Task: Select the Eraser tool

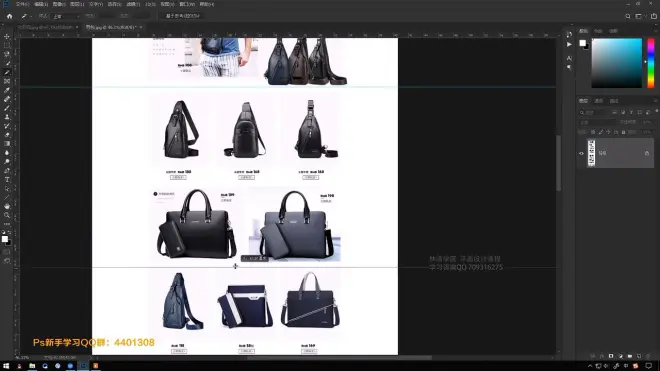Action: click(7, 135)
